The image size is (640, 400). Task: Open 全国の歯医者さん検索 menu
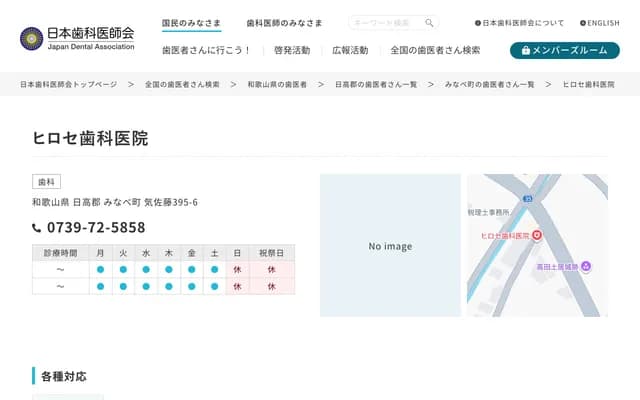(435, 50)
